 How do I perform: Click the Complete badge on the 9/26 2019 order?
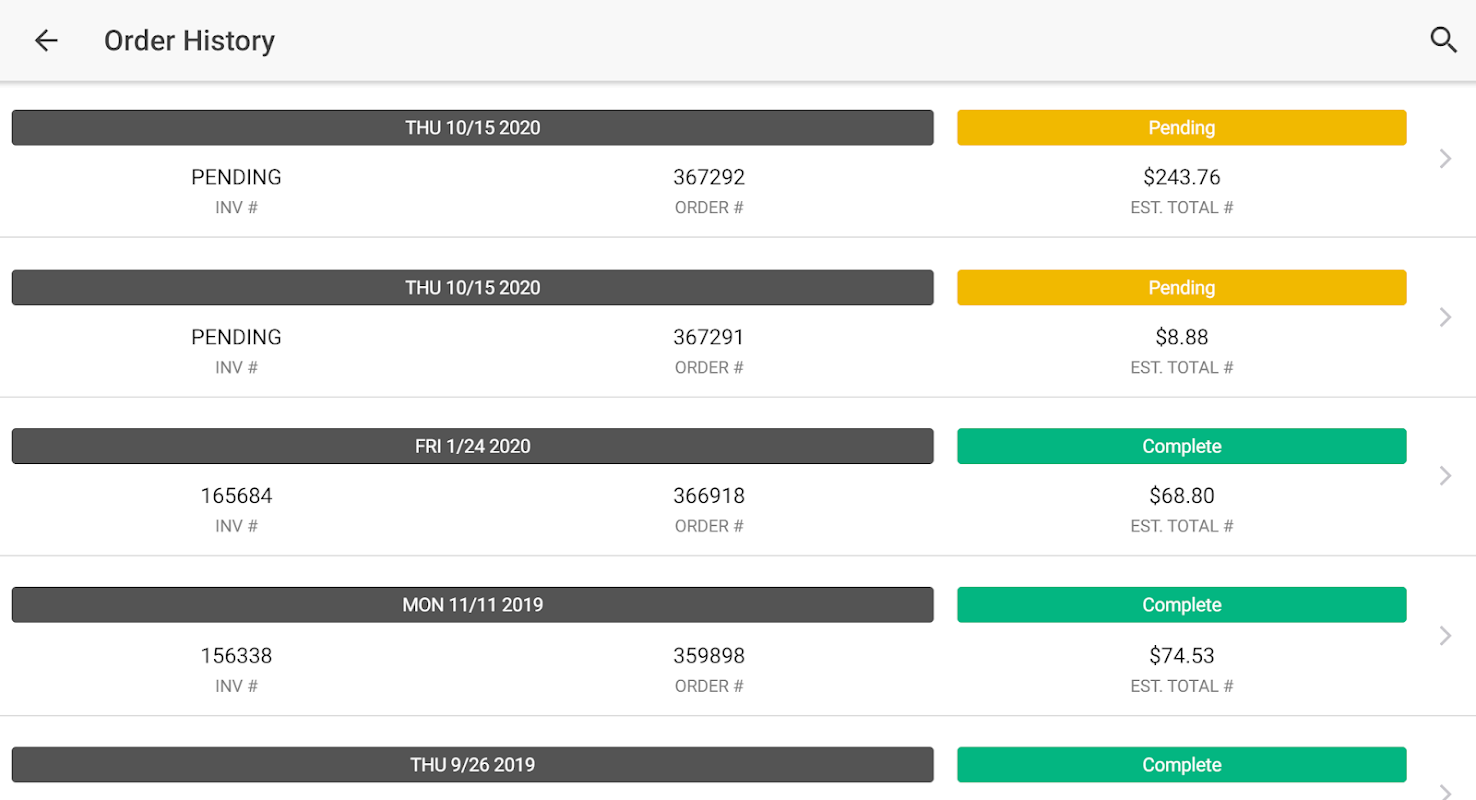tap(1181, 765)
